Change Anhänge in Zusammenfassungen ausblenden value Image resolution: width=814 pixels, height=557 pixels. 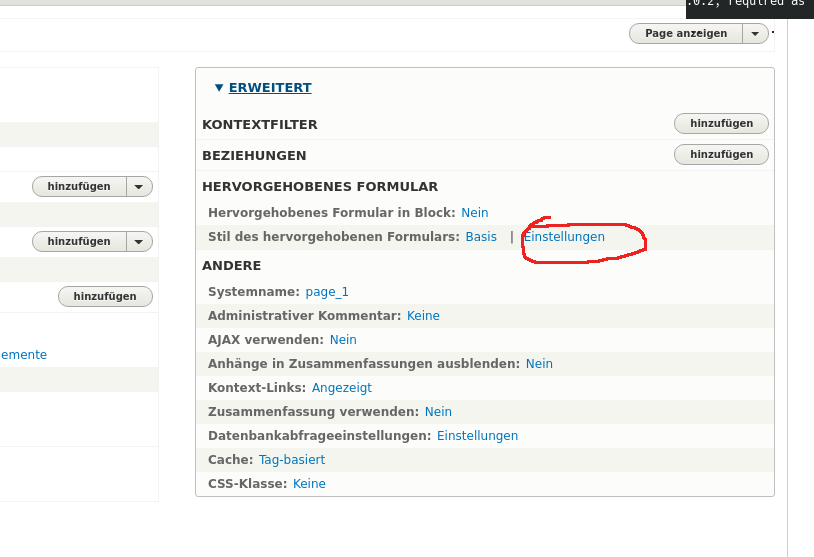(539, 364)
